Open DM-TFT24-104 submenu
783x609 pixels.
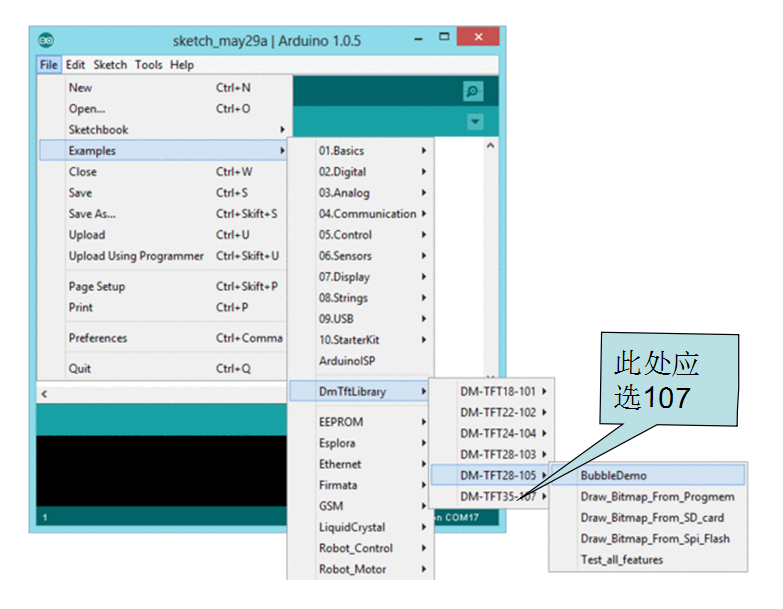point(491,433)
